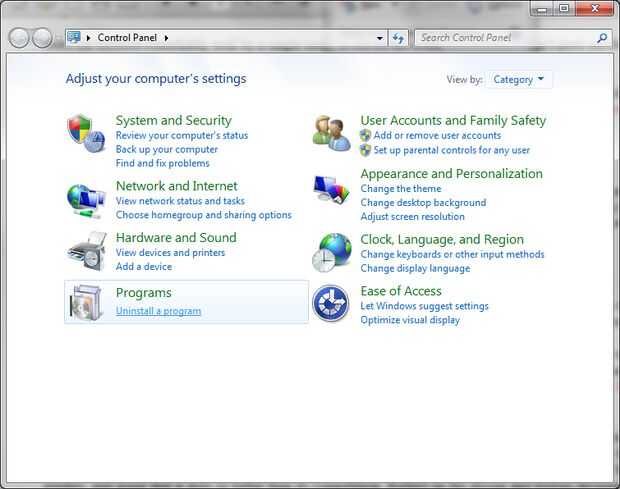Click the Network and Internet globe icon
Viewport: 620px width, 489px height.
click(x=86, y=201)
